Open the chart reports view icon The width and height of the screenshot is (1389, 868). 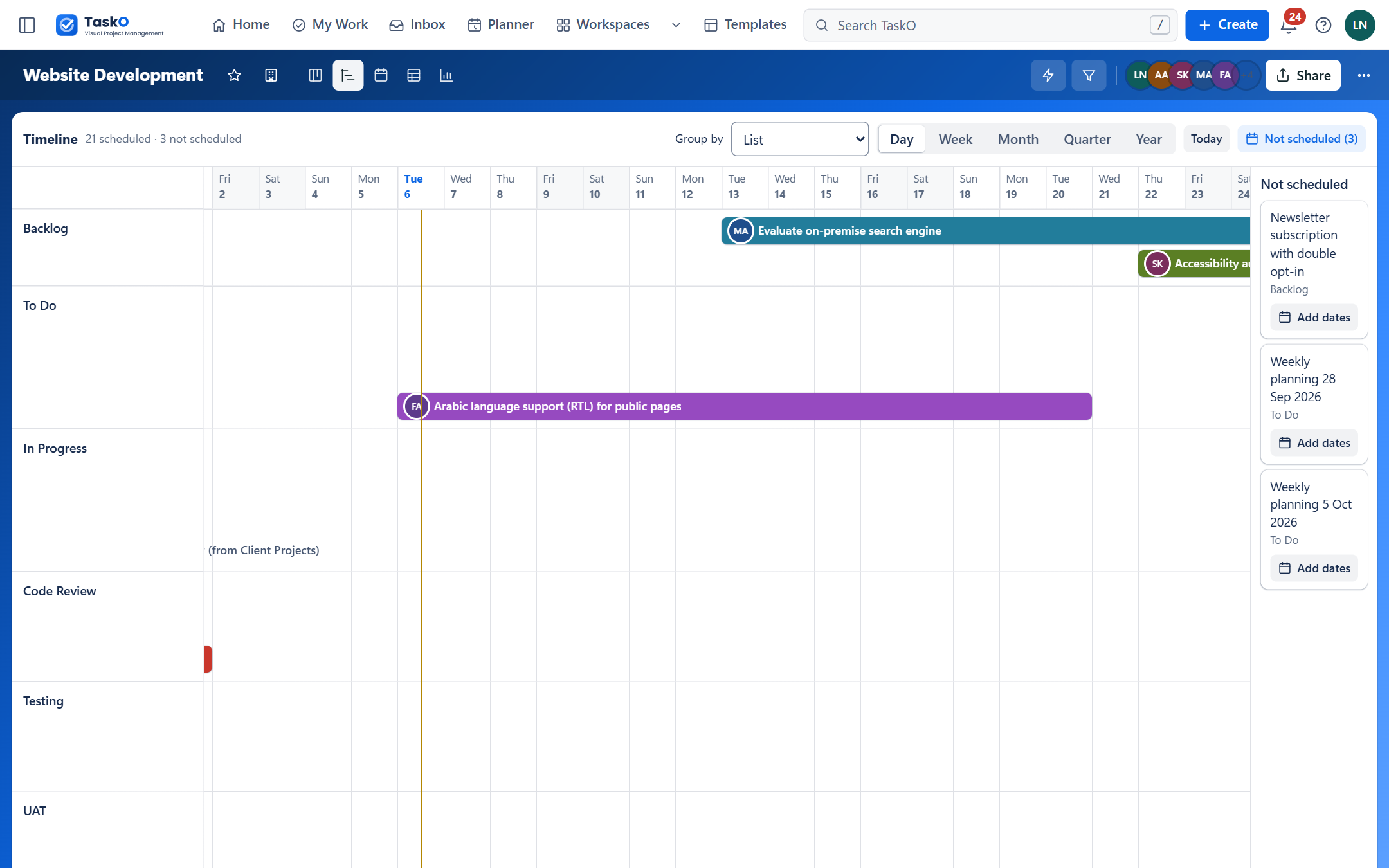(446, 75)
